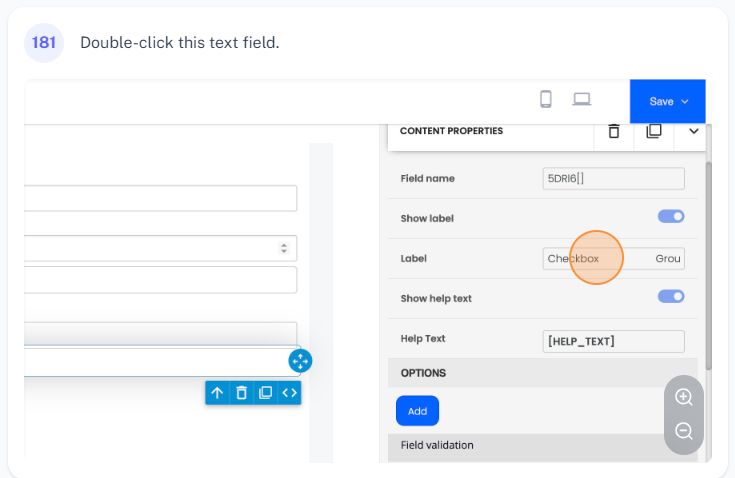Viewport: 735px width, 478px height.
Task: Open the select field with up-down arrows
Action: click(160, 248)
